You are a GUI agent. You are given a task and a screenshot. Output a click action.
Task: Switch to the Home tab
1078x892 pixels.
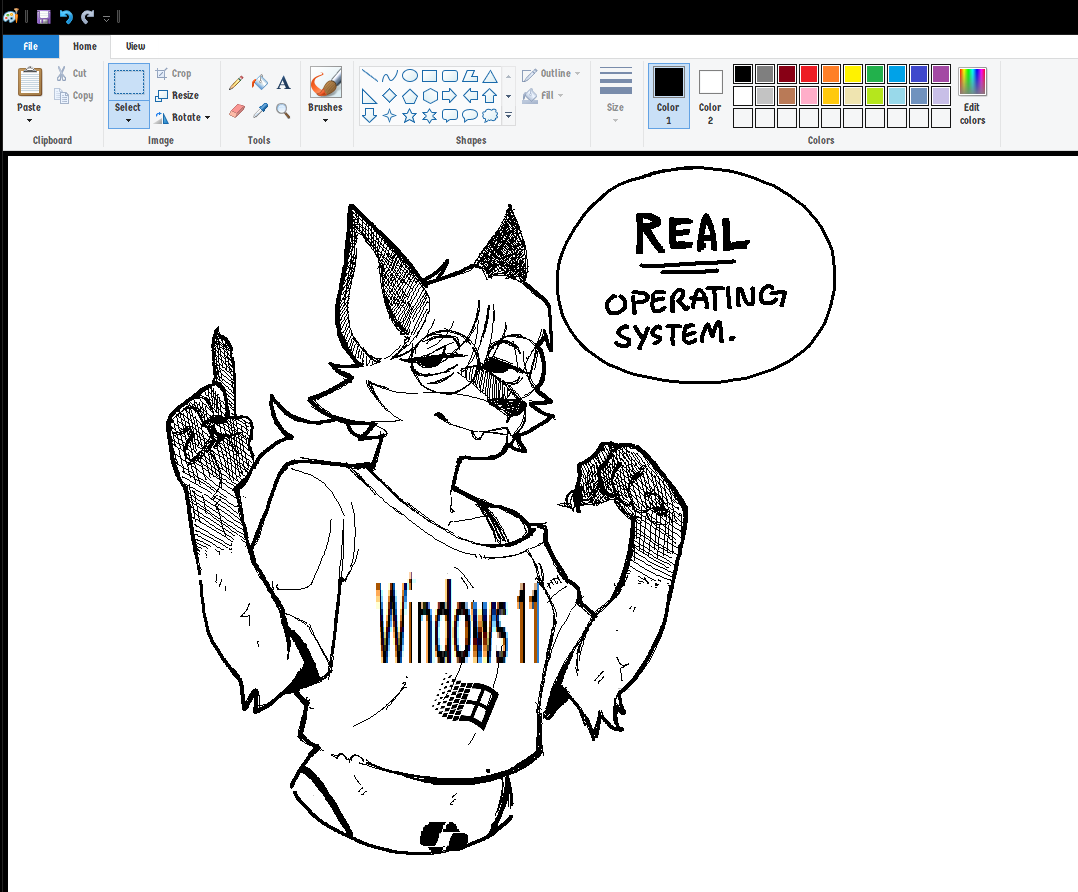(x=85, y=47)
